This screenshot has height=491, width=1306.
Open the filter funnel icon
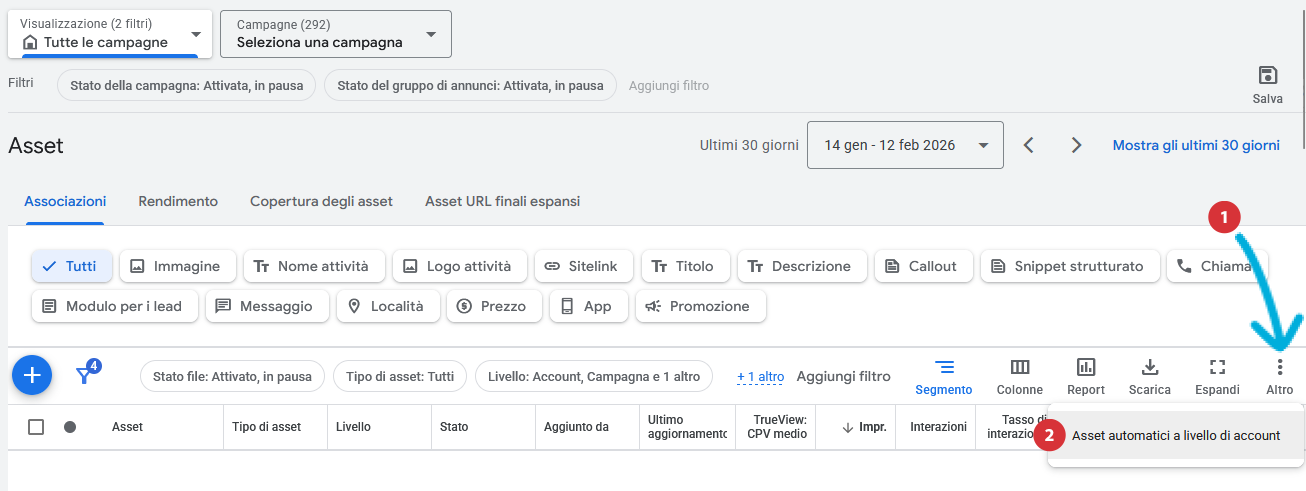point(86,375)
